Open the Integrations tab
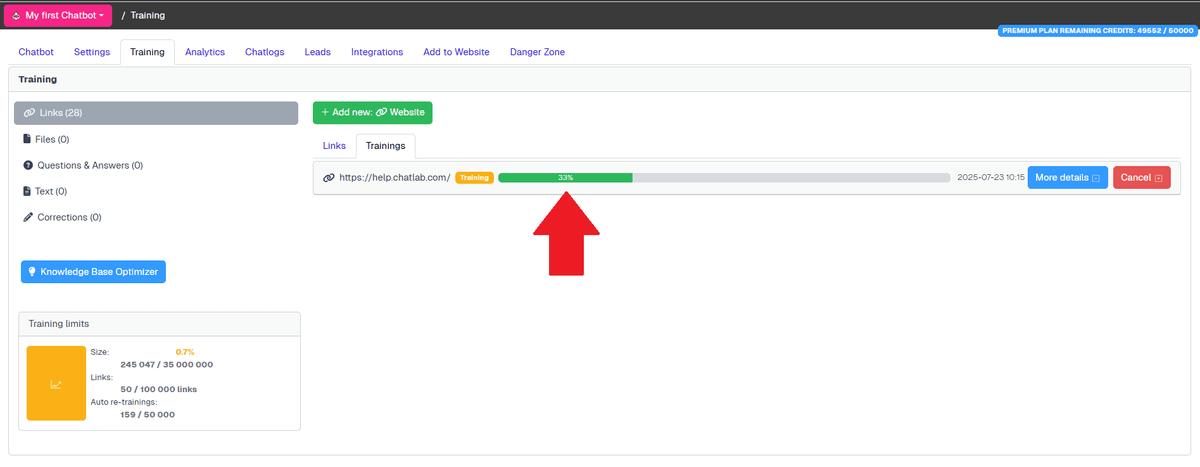The height and width of the screenshot is (467, 1200). pyautogui.click(x=377, y=52)
